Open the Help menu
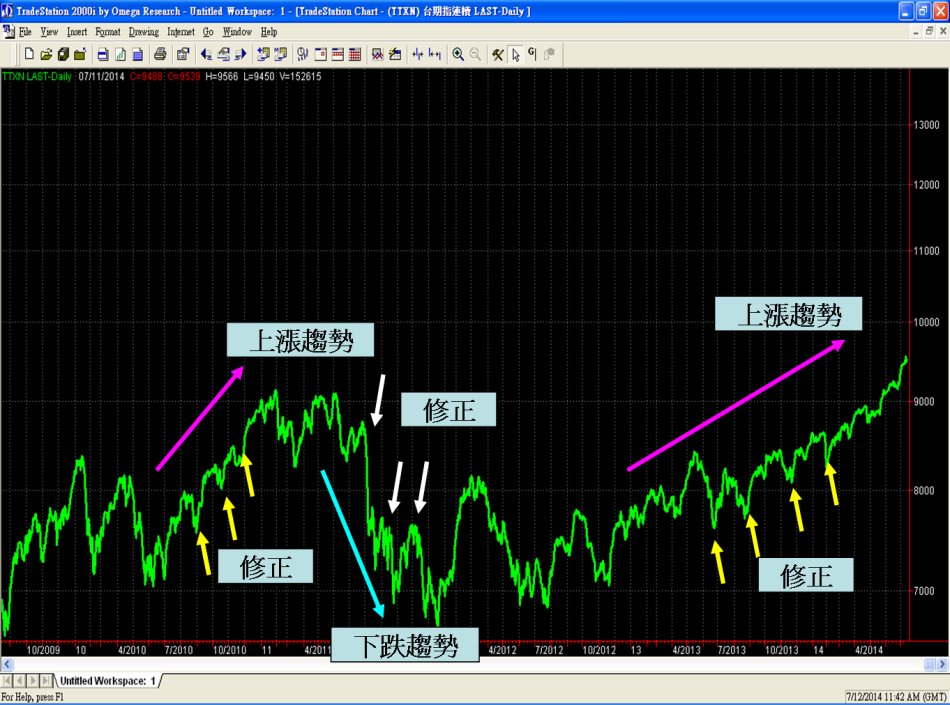Screen dimensions: 950x705 point(269,32)
